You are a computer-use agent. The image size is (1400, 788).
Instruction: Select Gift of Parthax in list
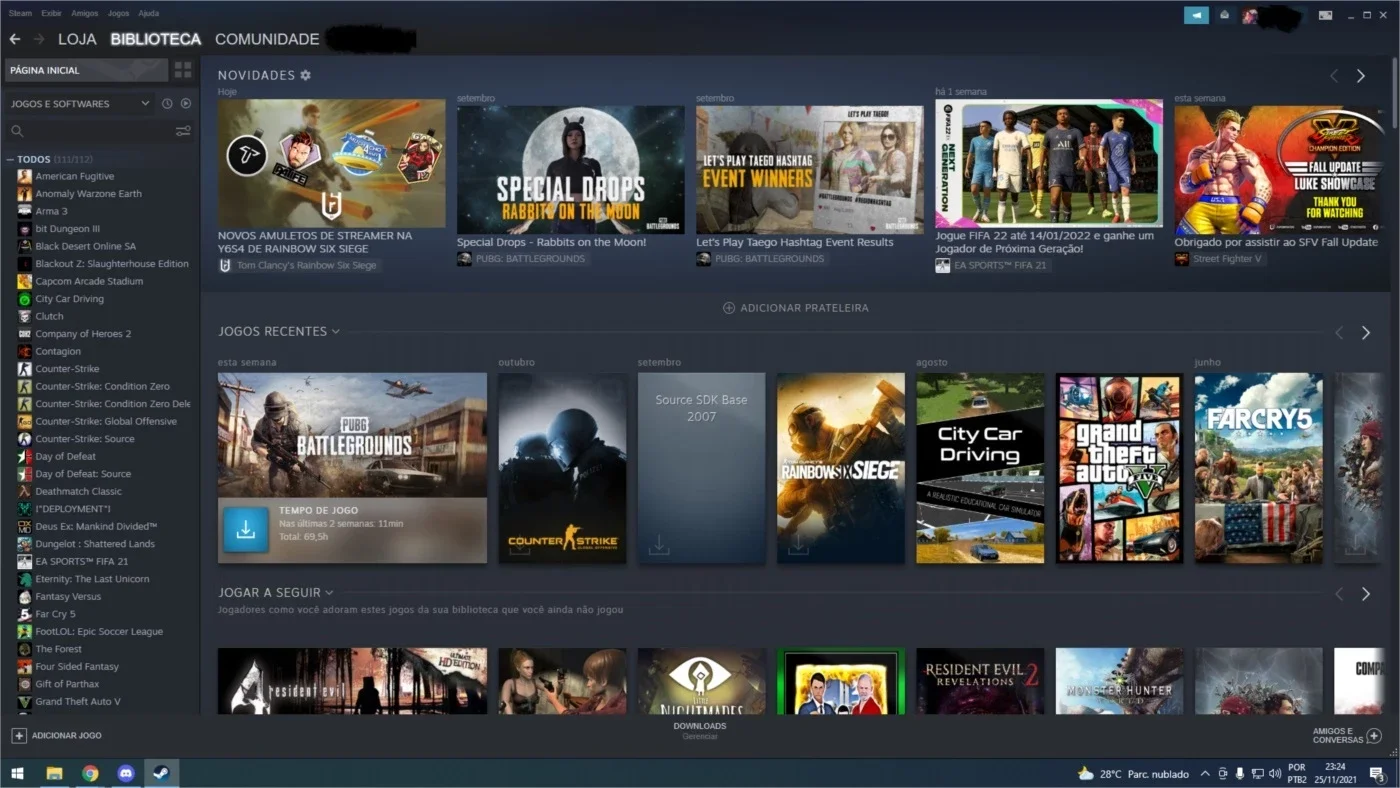(67, 684)
